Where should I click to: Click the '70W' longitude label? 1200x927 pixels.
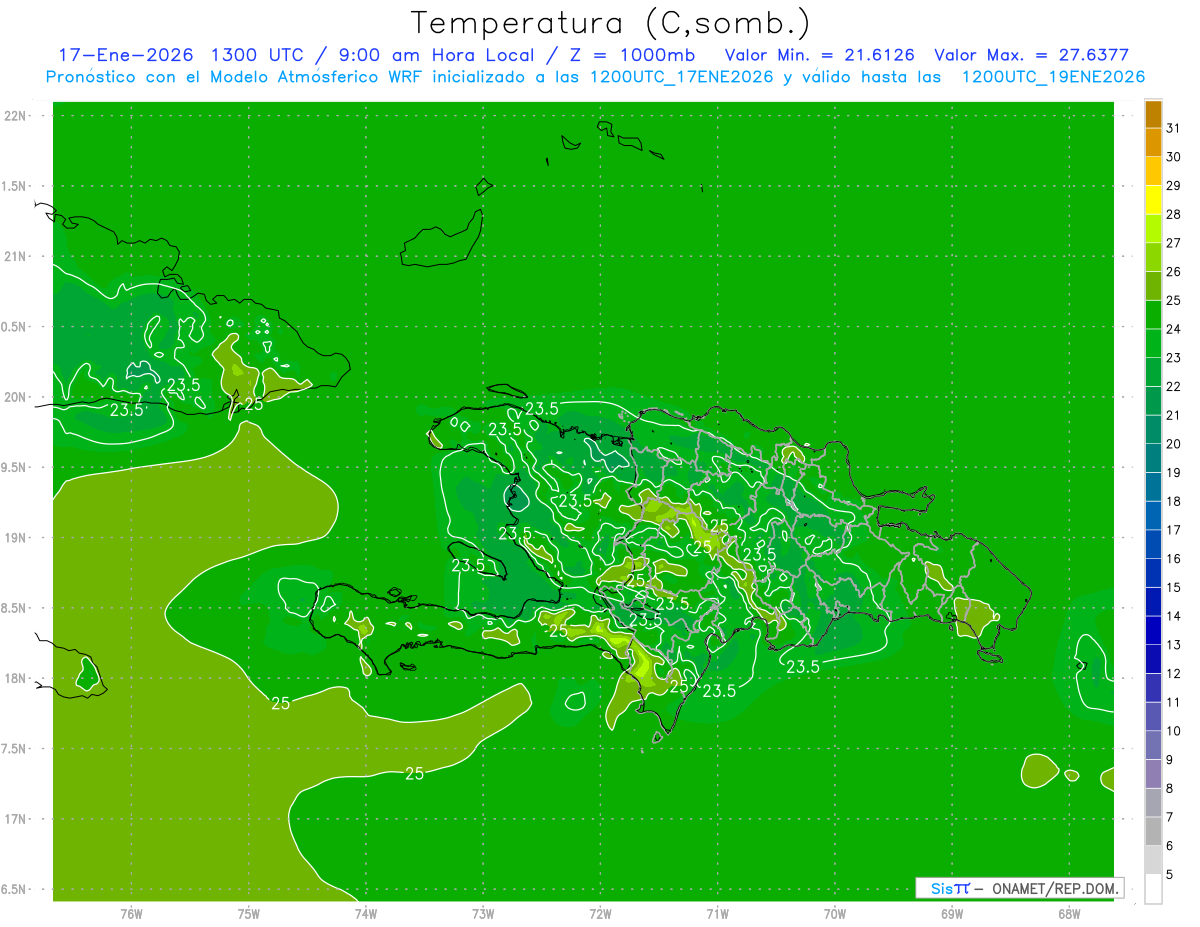click(835, 914)
